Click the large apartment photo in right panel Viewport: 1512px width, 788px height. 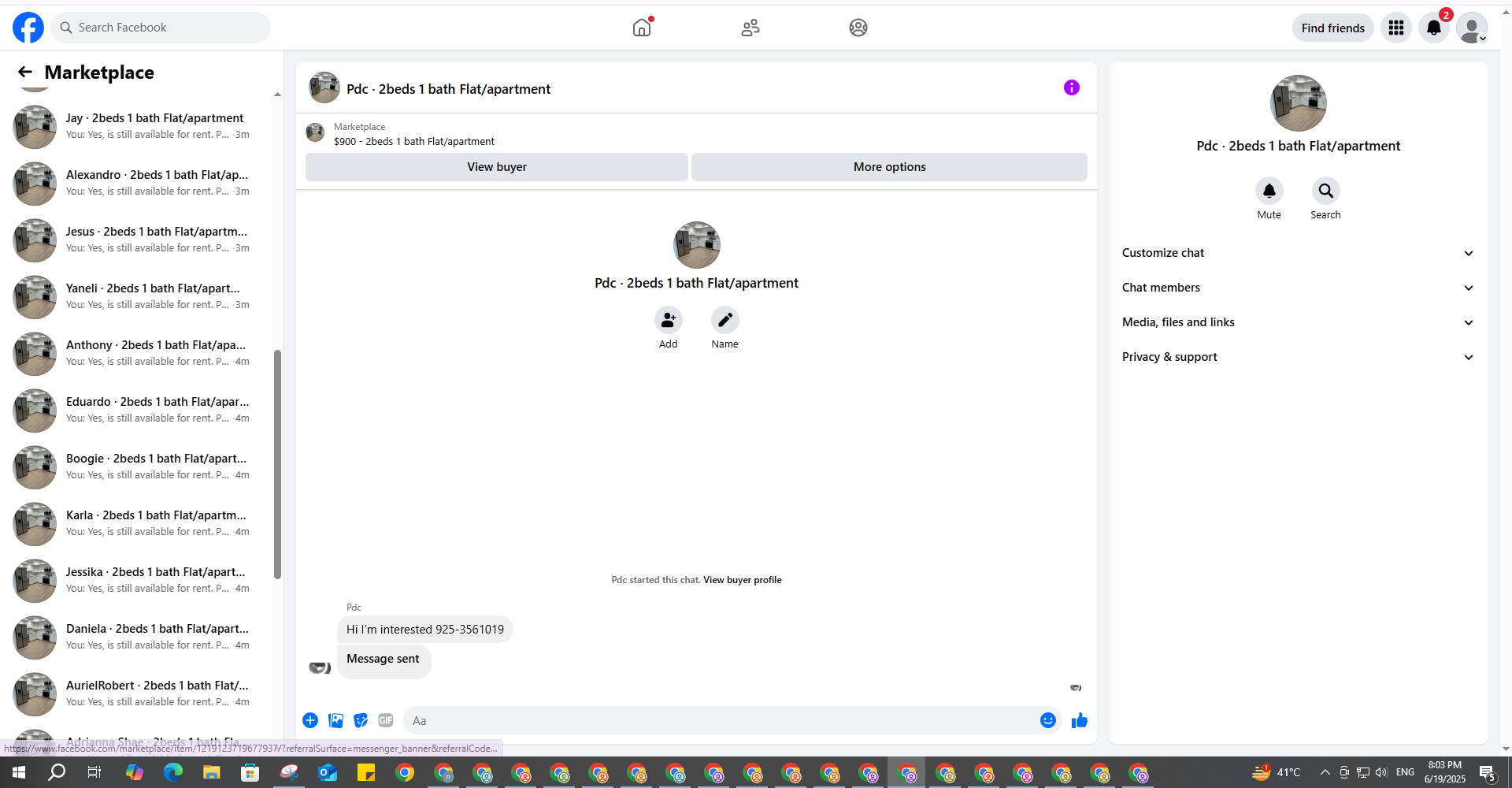point(1299,103)
